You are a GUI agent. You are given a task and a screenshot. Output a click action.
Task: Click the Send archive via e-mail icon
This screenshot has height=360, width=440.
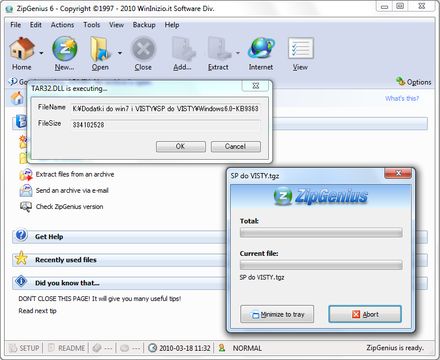pyautogui.click(x=26, y=191)
